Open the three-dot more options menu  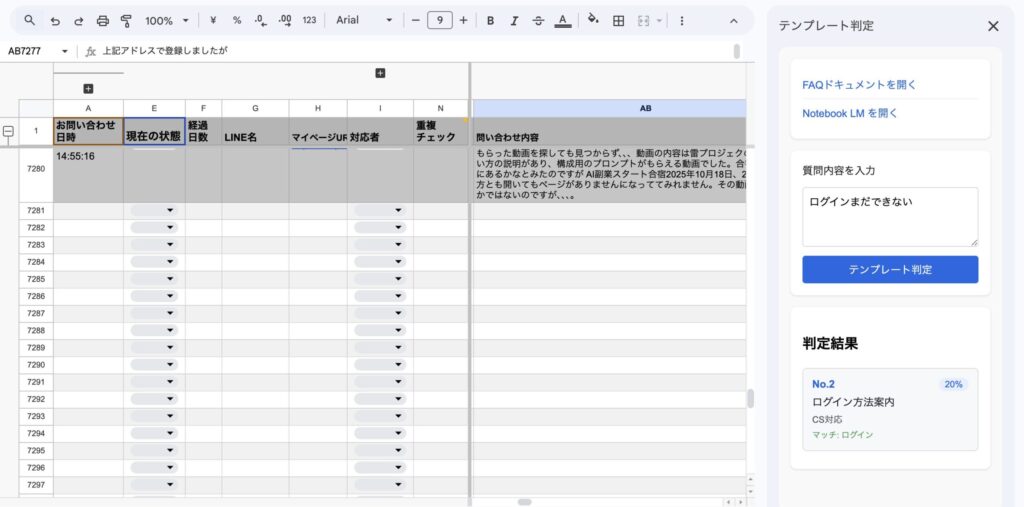coord(682,20)
